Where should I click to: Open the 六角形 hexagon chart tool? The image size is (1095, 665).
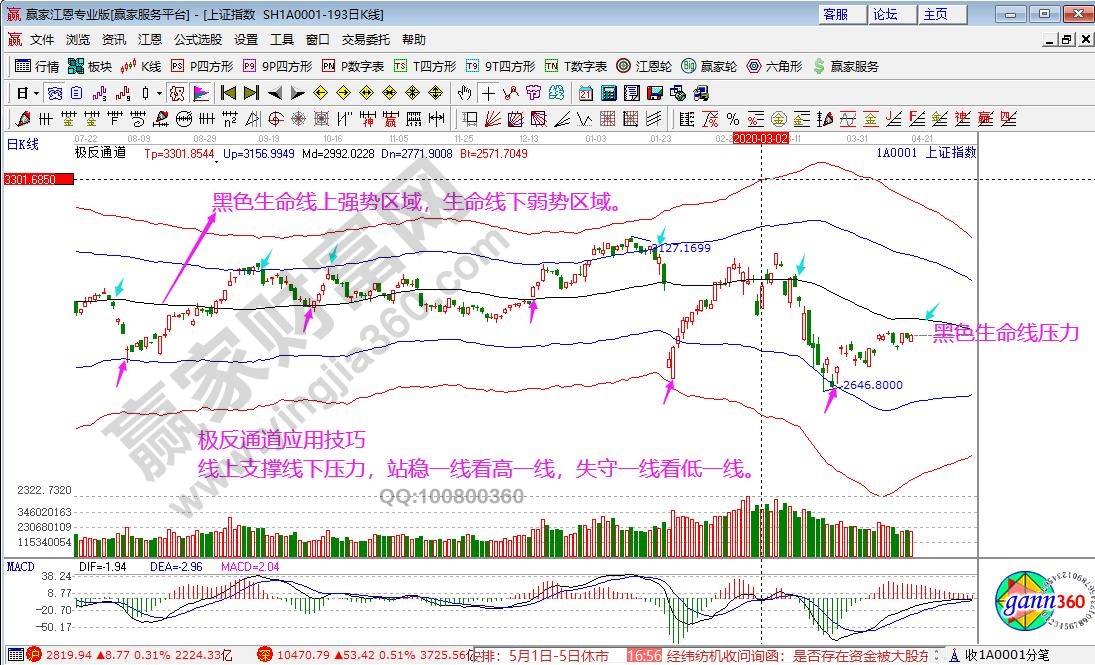[774, 66]
